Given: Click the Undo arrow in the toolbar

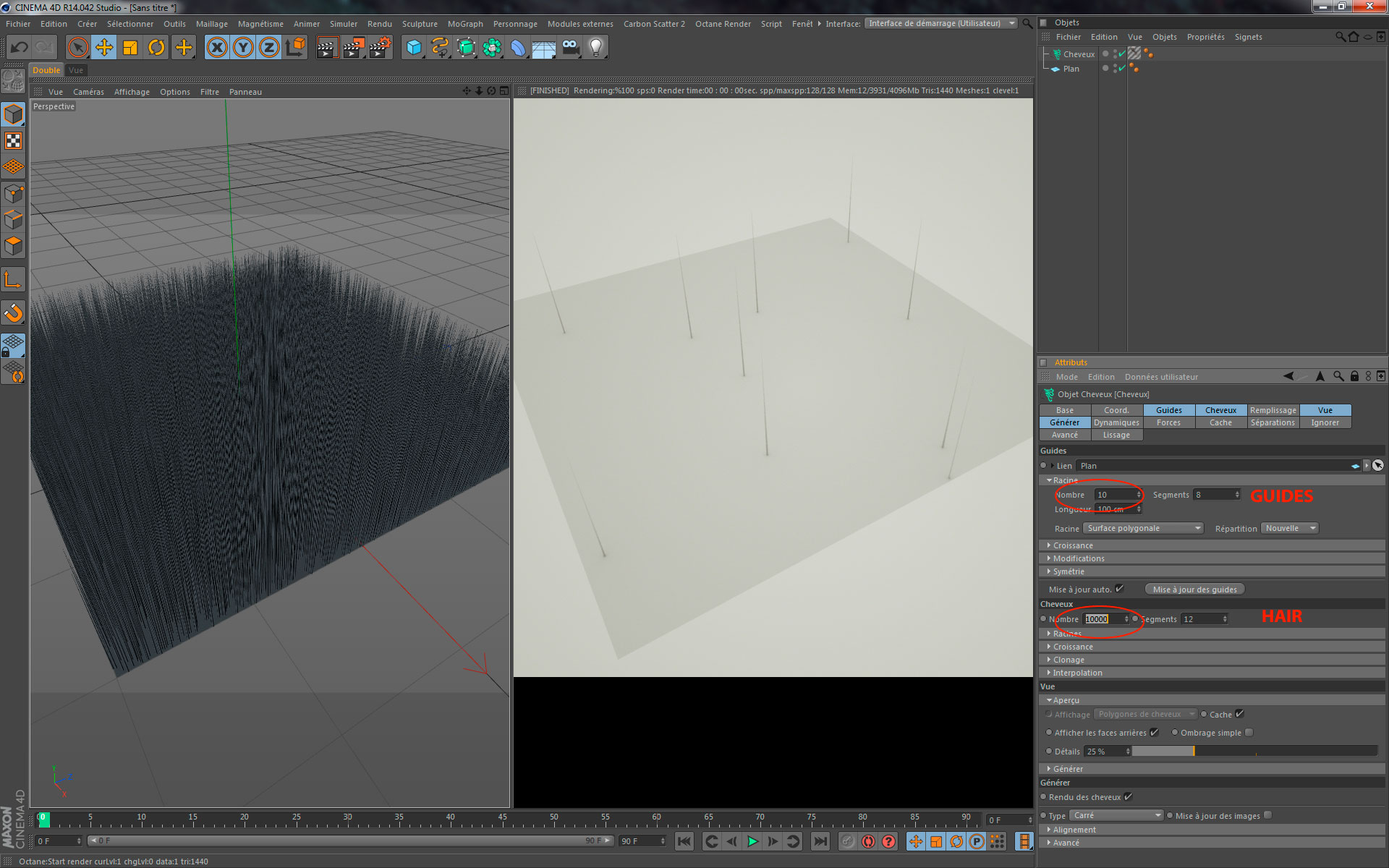Looking at the screenshot, I should [20, 48].
